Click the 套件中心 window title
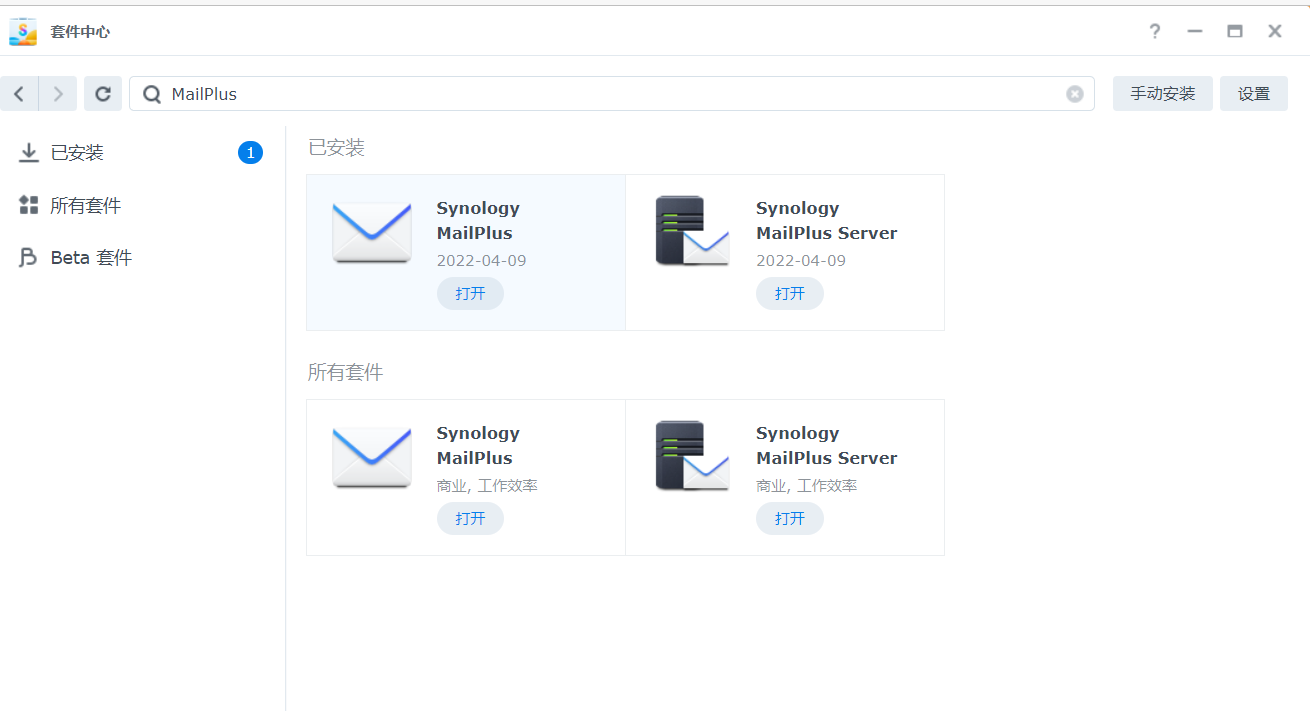 80,32
